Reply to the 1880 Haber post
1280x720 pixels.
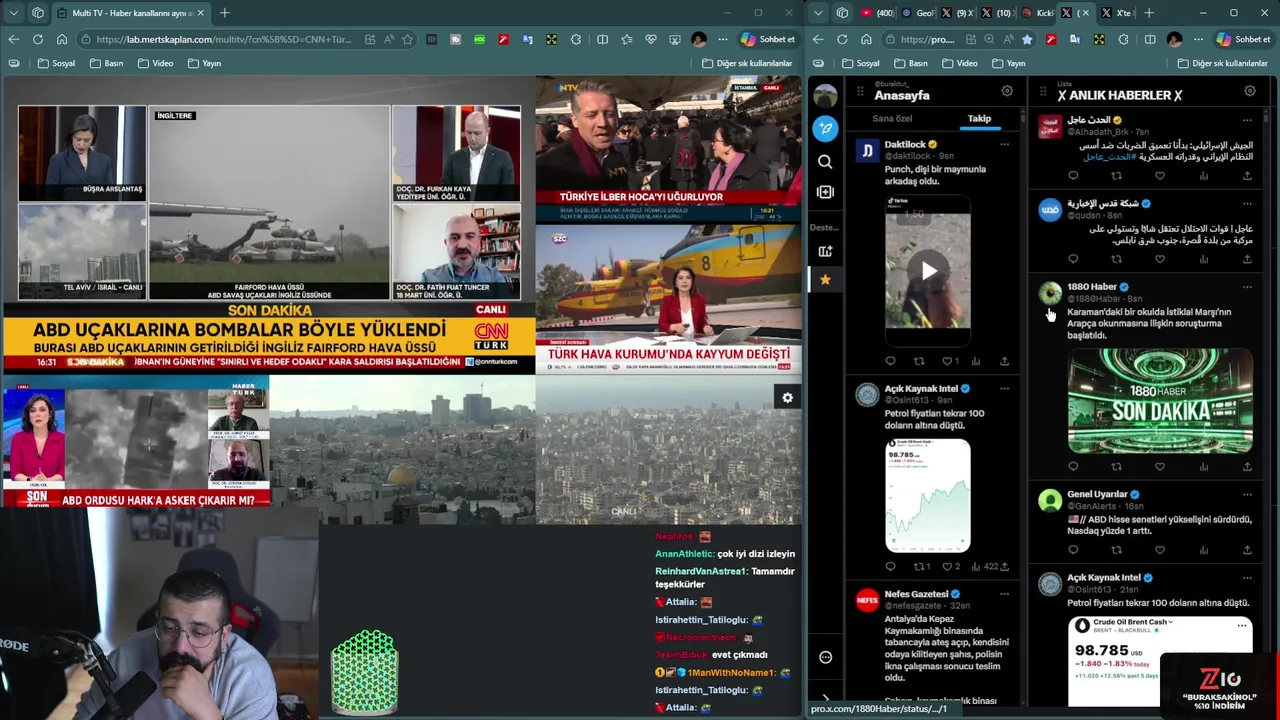pos(1073,466)
